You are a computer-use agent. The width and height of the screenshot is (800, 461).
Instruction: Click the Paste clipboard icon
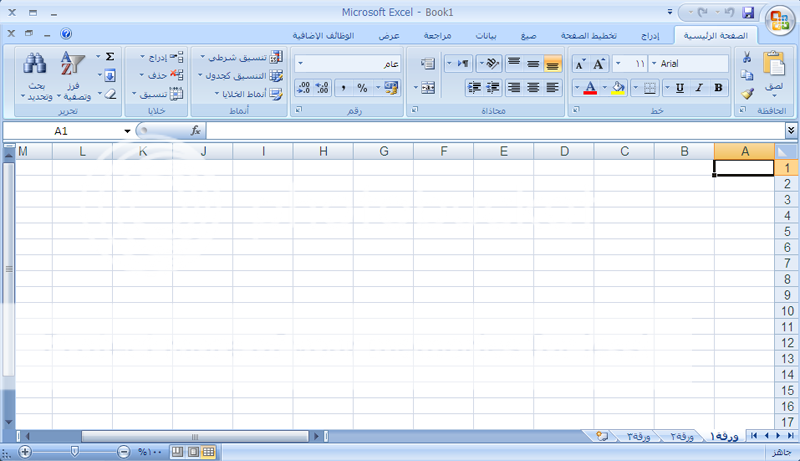774,65
